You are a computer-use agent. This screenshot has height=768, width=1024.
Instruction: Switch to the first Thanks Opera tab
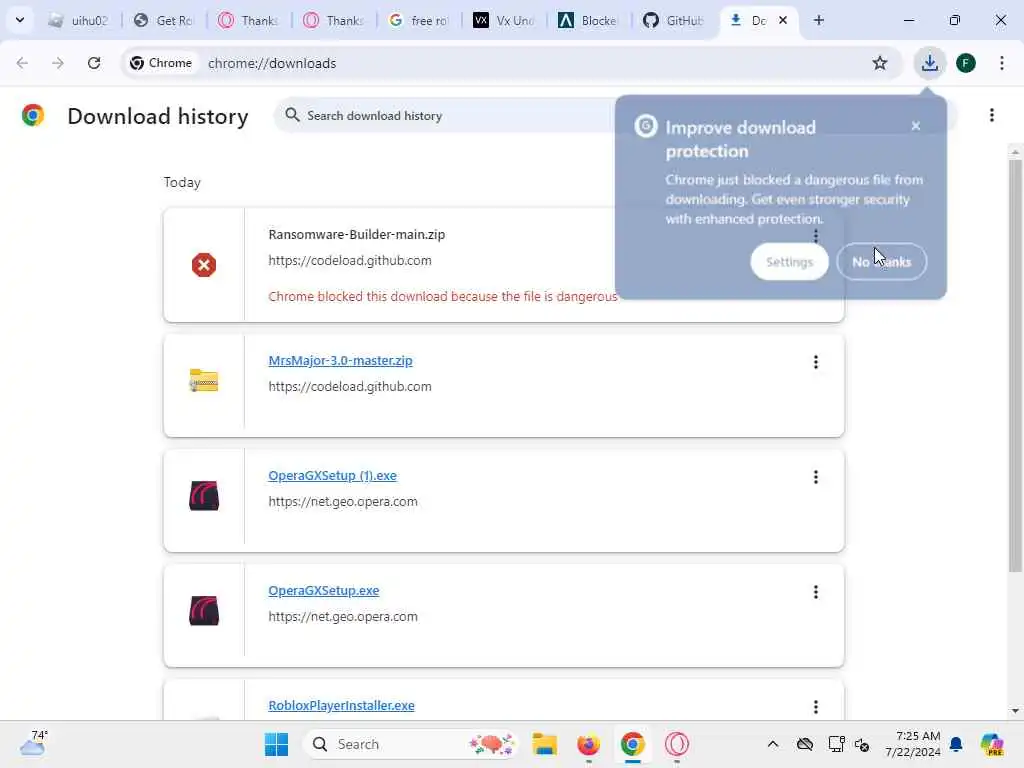[x=248, y=20]
